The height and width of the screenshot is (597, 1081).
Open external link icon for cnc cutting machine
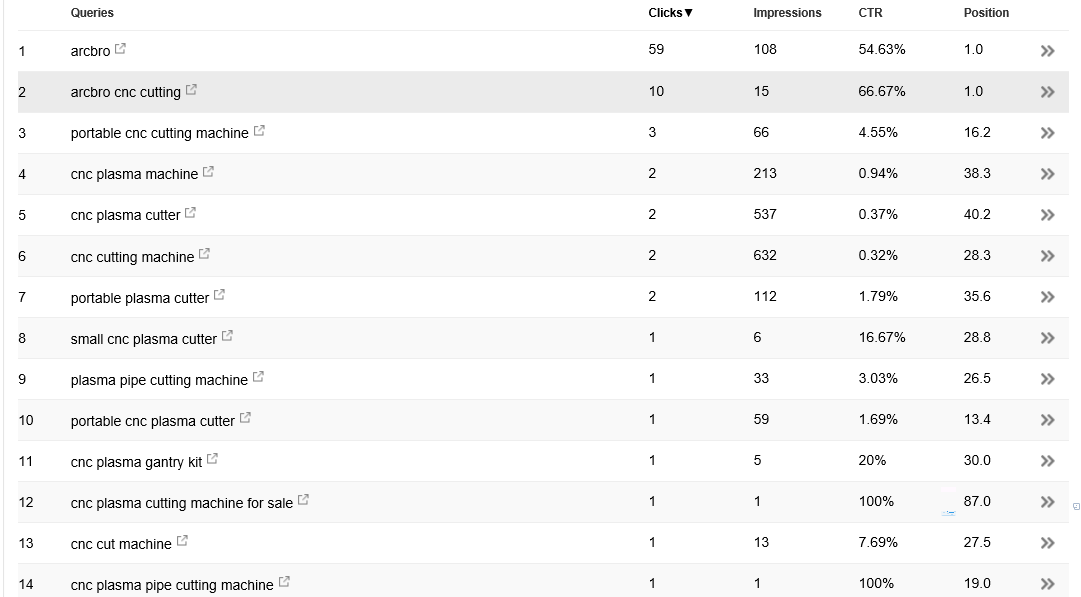205,254
